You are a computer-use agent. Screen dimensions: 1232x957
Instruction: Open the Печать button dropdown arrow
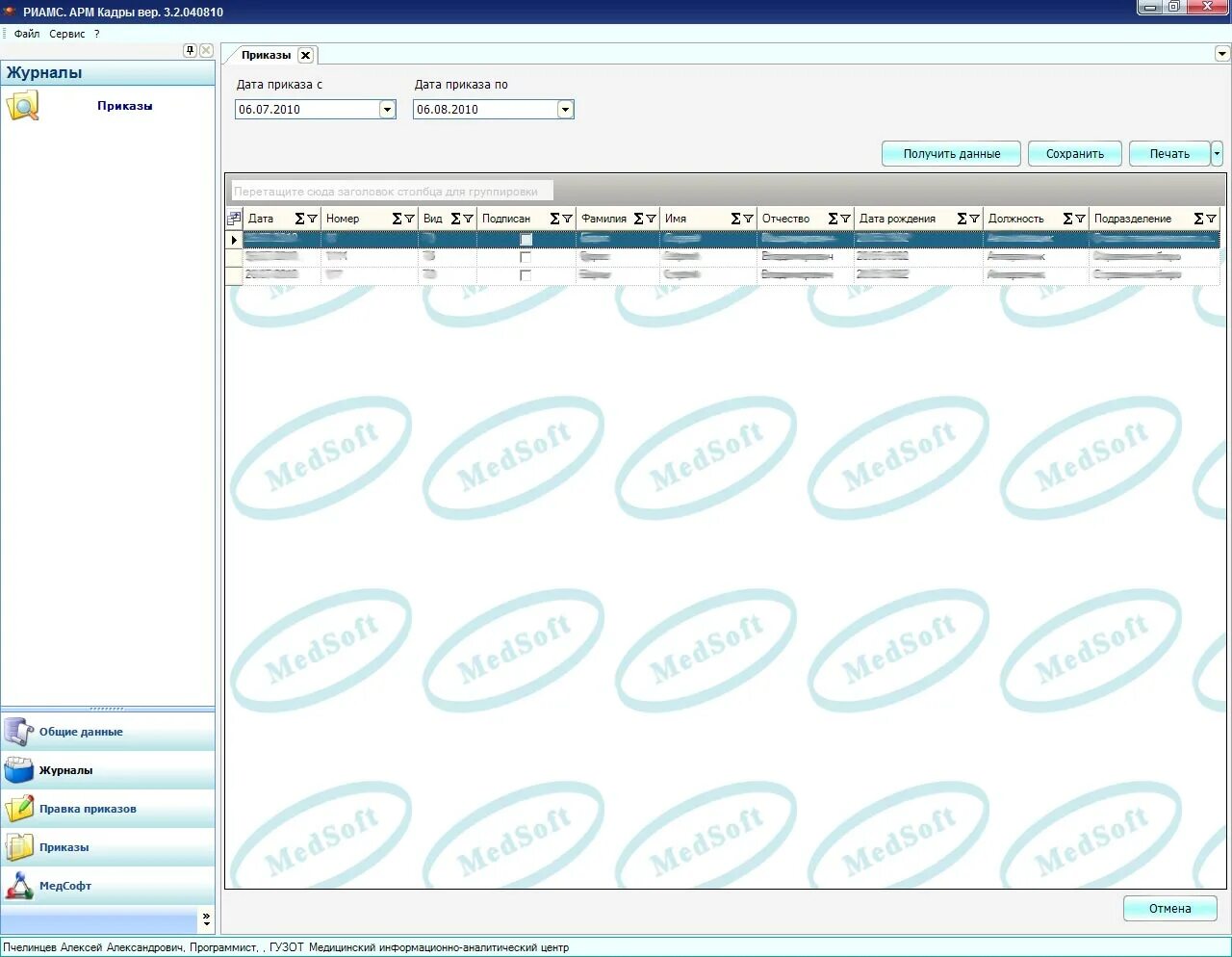click(x=1217, y=153)
